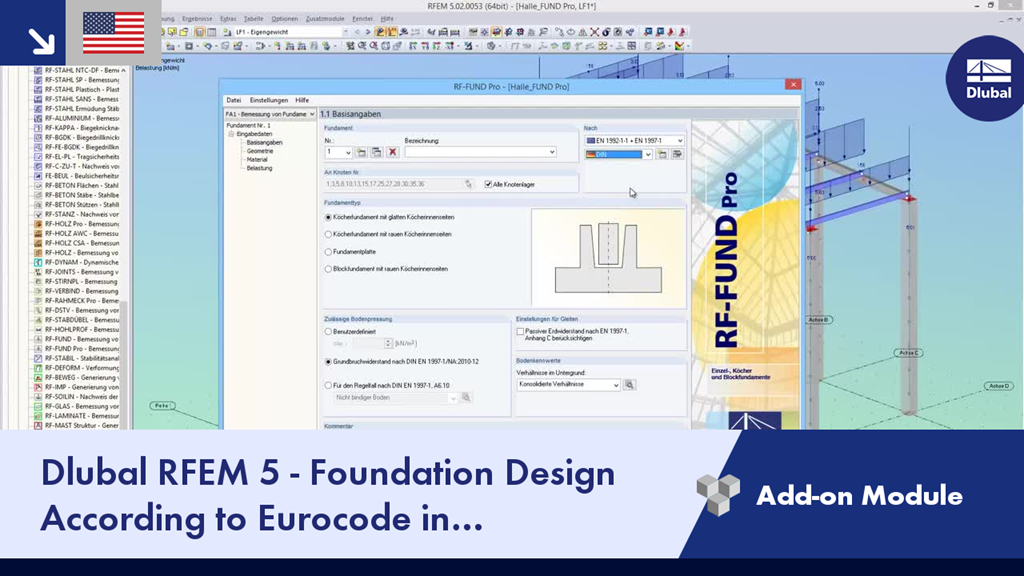Open RF-FUND - Bemessung module entry
Screen dimensions: 1024x576
pos(81,339)
